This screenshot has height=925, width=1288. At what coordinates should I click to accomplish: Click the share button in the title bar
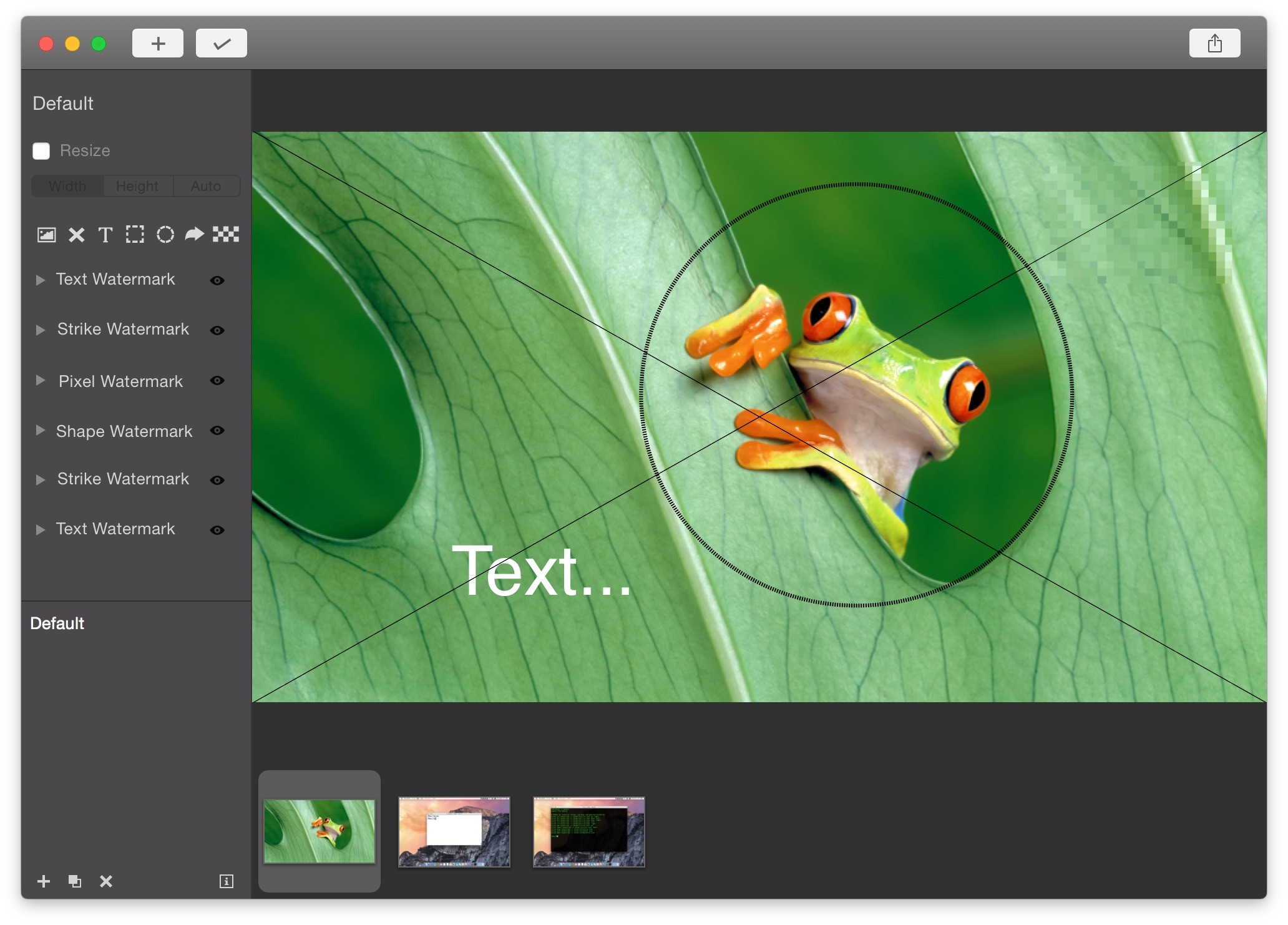pyautogui.click(x=1214, y=44)
